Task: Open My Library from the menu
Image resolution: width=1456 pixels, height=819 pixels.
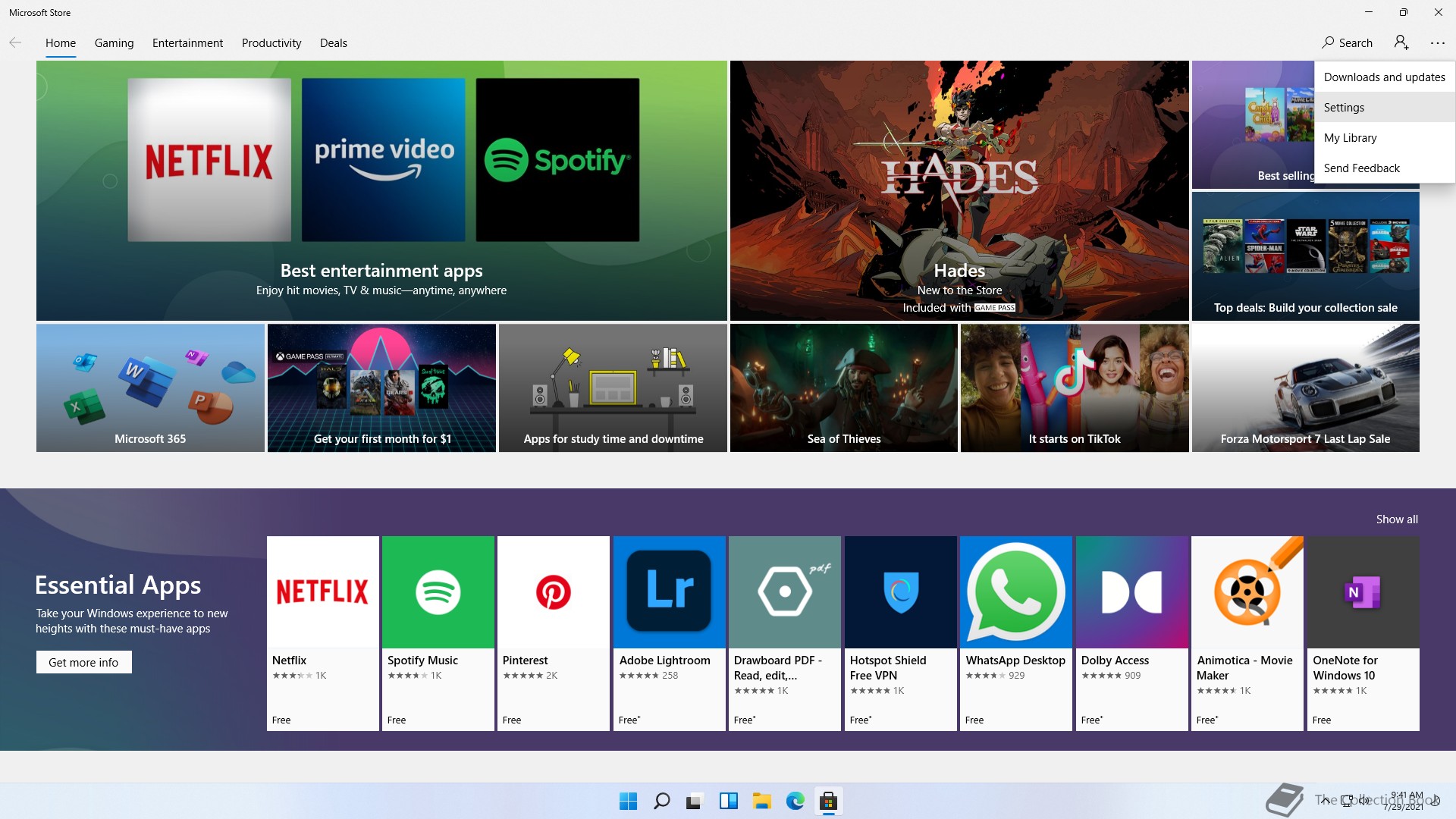Action: (x=1385, y=137)
